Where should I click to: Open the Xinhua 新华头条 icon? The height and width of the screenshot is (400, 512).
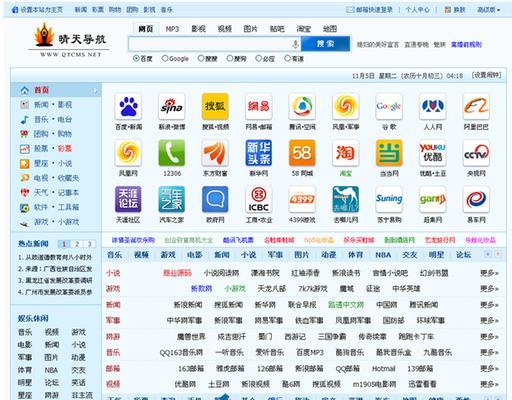[x=259, y=153]
